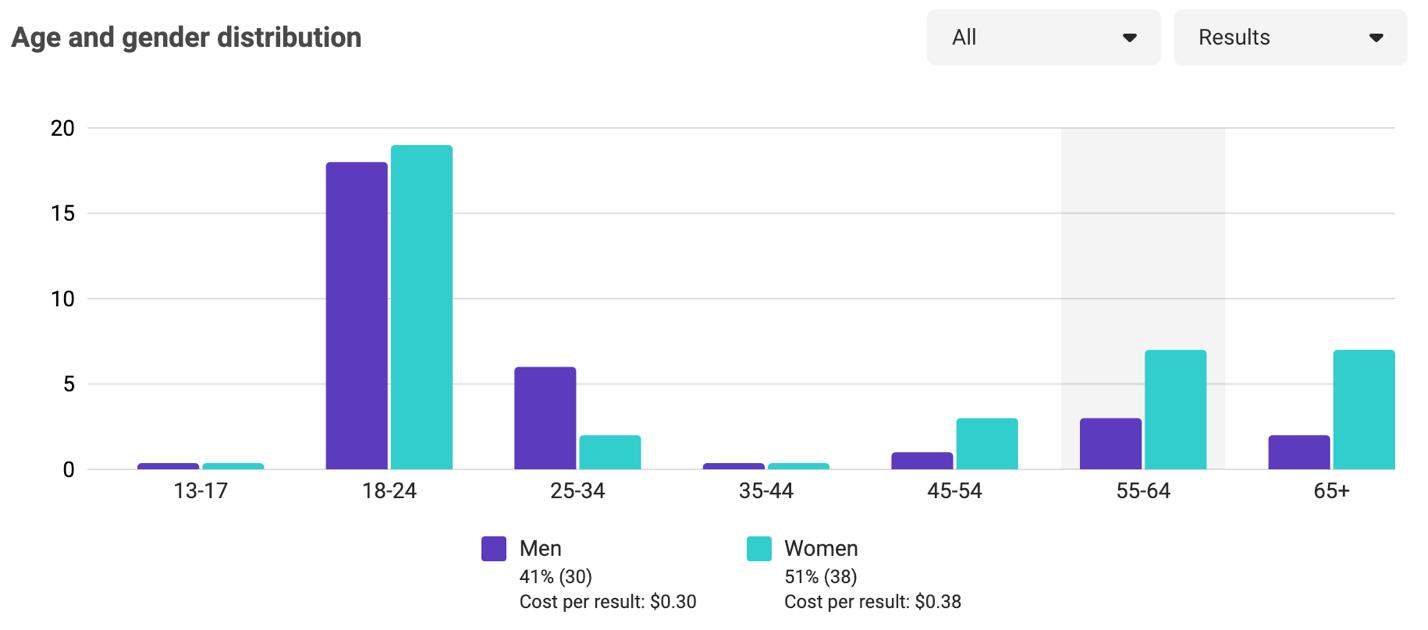Select the women 65+ bar
Viewport: 1428px width, 630px height.
point(1363,410)
